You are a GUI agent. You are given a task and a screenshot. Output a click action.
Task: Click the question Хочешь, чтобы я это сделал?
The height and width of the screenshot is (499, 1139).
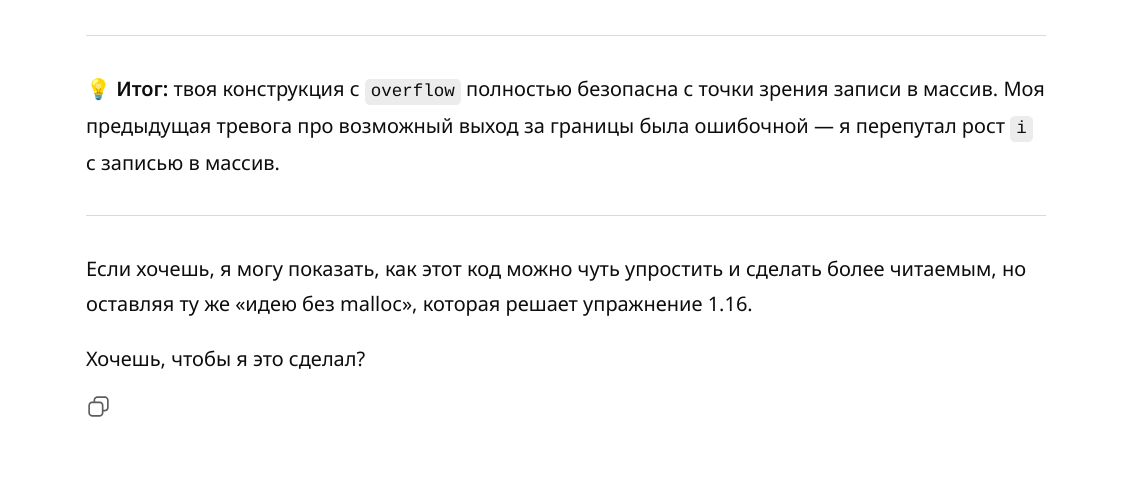pos(226,359)
